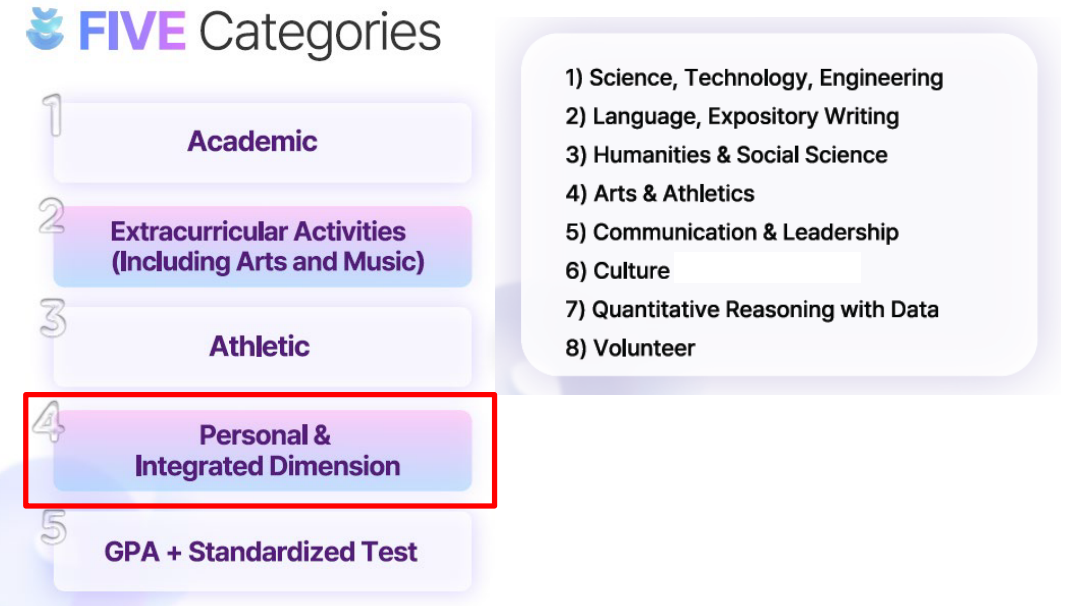Click number 4 badge beside Personal

pos(49,422)
